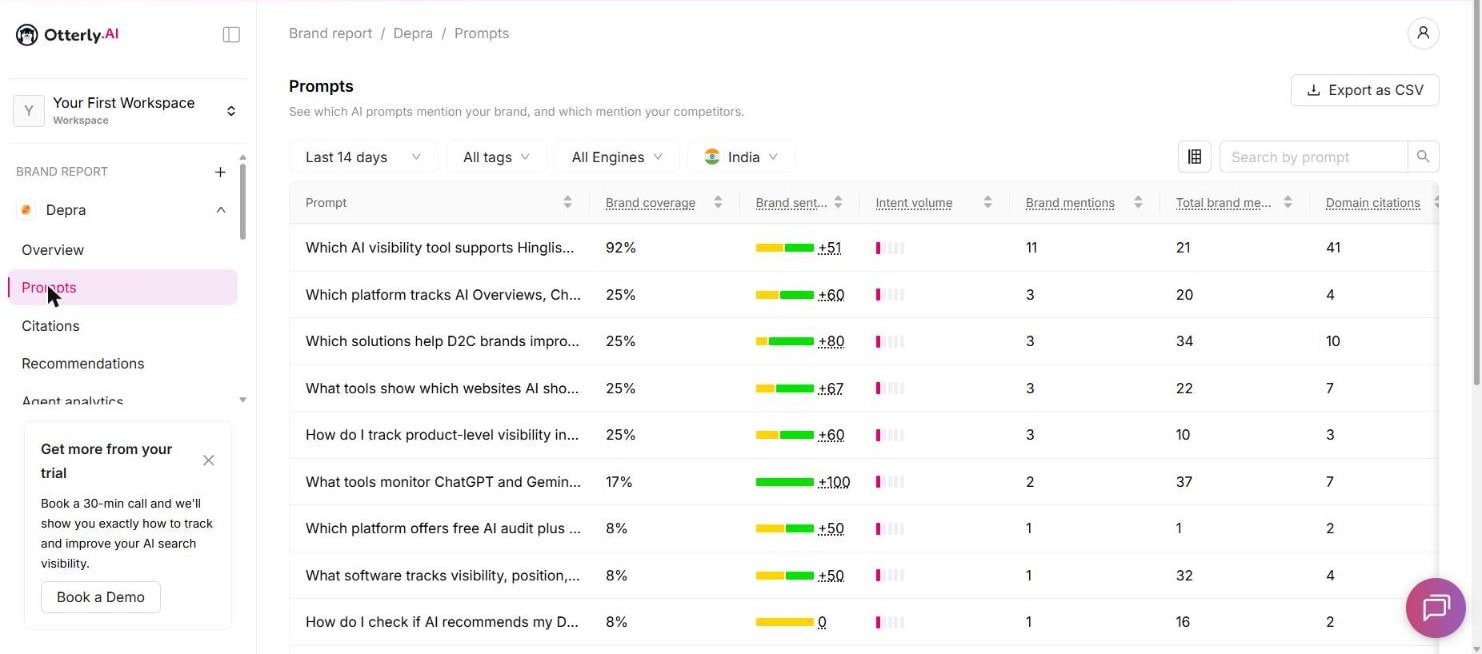This screenshot has width=1482, height=654.
Task: Click sentiment bar with score 0
Action: 785,622
